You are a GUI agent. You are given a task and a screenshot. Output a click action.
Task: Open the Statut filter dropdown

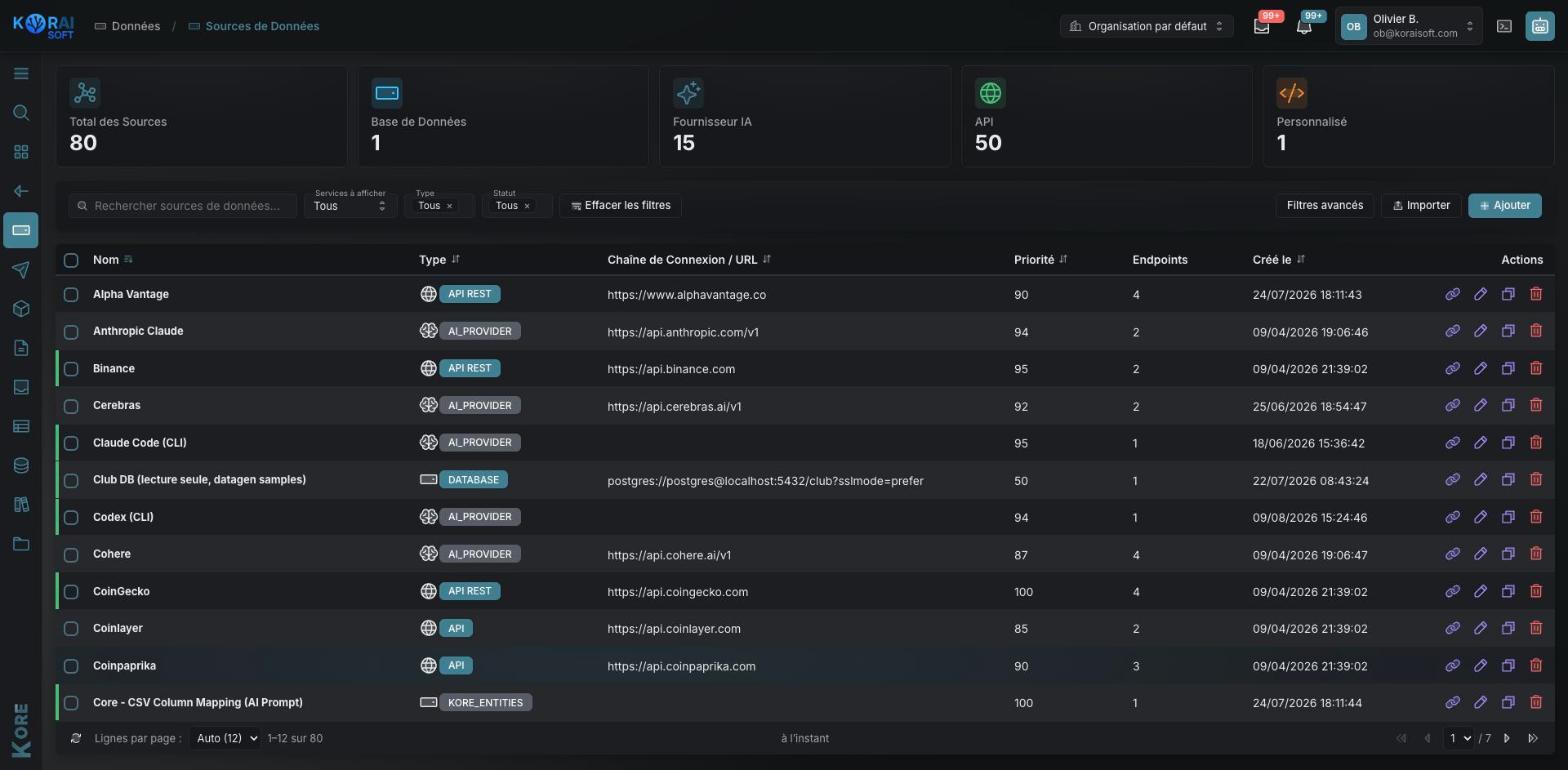(x=516, y=205)
